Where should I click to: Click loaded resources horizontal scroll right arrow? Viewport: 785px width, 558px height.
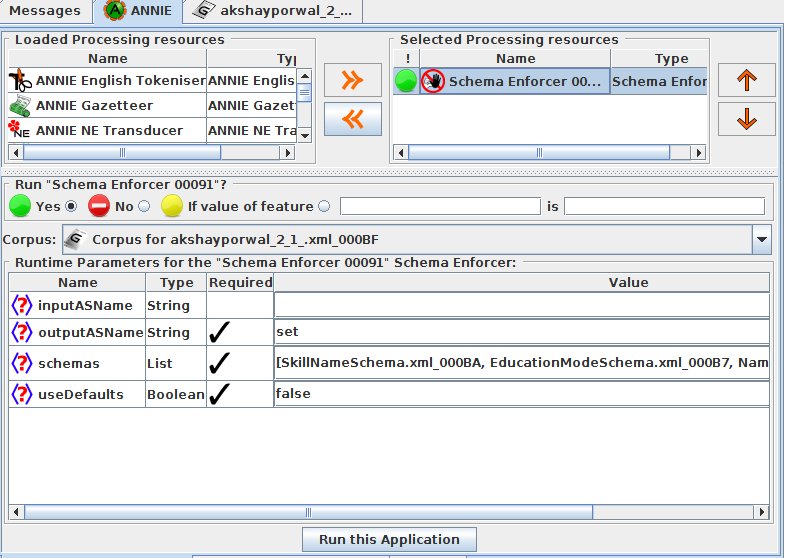(x=287, y=153)
